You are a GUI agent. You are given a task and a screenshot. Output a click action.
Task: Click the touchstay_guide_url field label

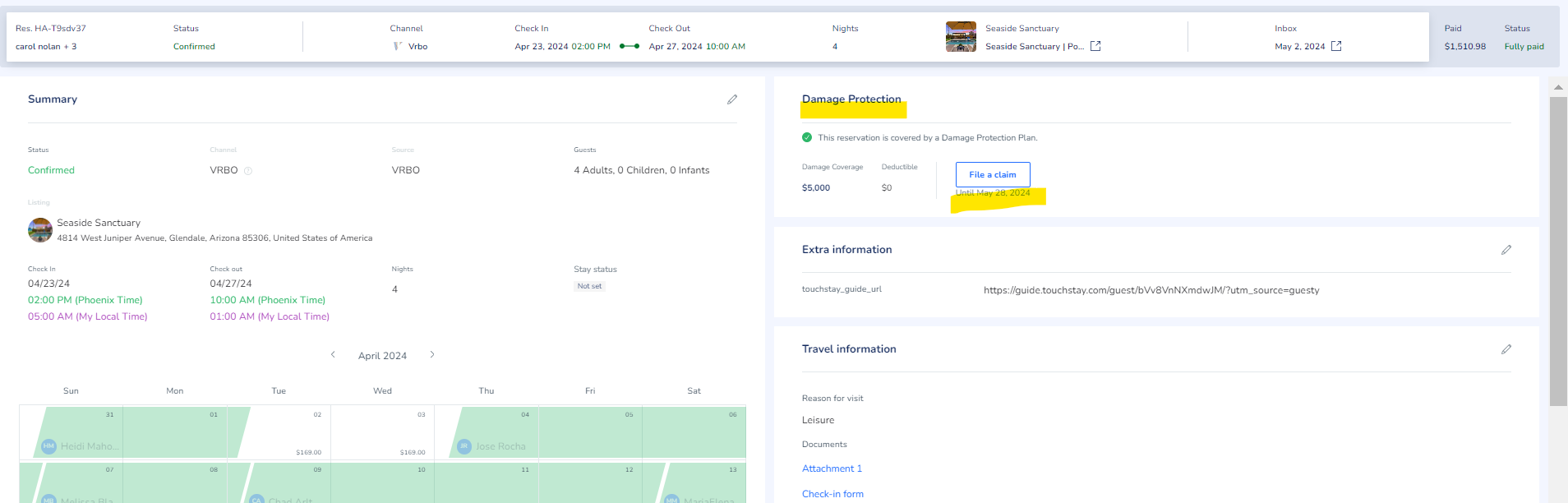(x=842, y=289)
